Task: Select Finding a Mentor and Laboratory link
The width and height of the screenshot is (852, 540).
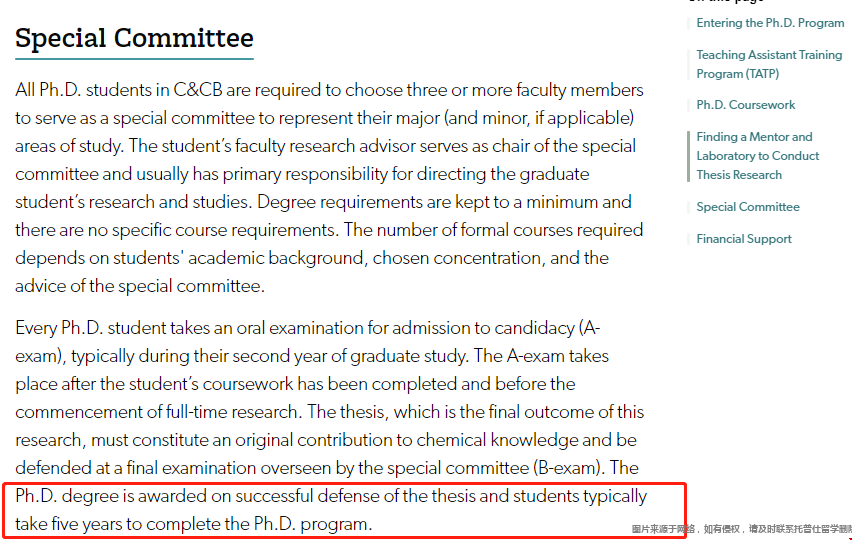Action: pyautogui.click(x=757, y=156)
